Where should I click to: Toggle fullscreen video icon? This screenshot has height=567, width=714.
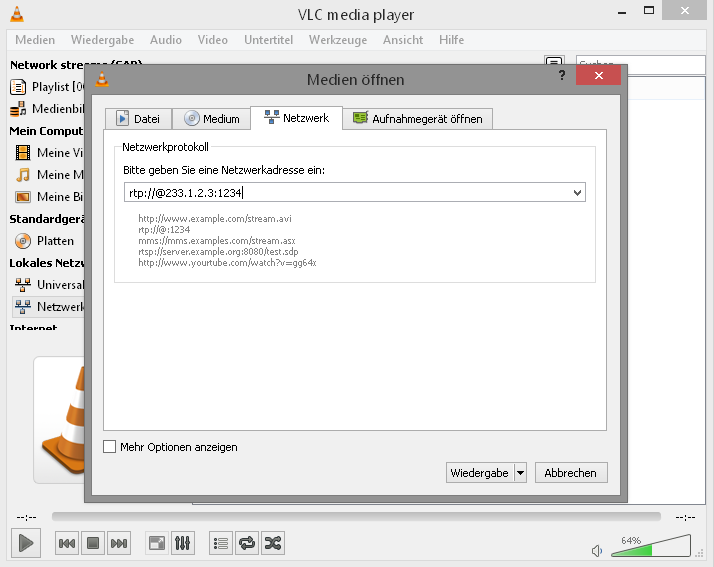157,543
